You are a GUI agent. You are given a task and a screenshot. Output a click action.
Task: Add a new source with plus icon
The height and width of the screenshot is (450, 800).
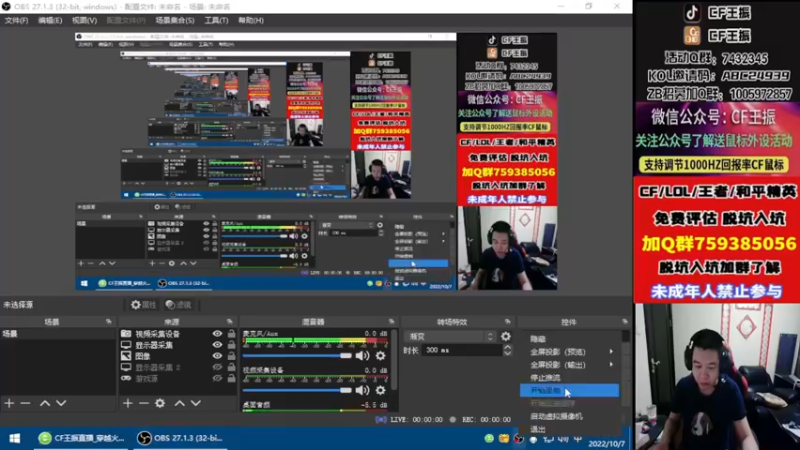point(128,403)
